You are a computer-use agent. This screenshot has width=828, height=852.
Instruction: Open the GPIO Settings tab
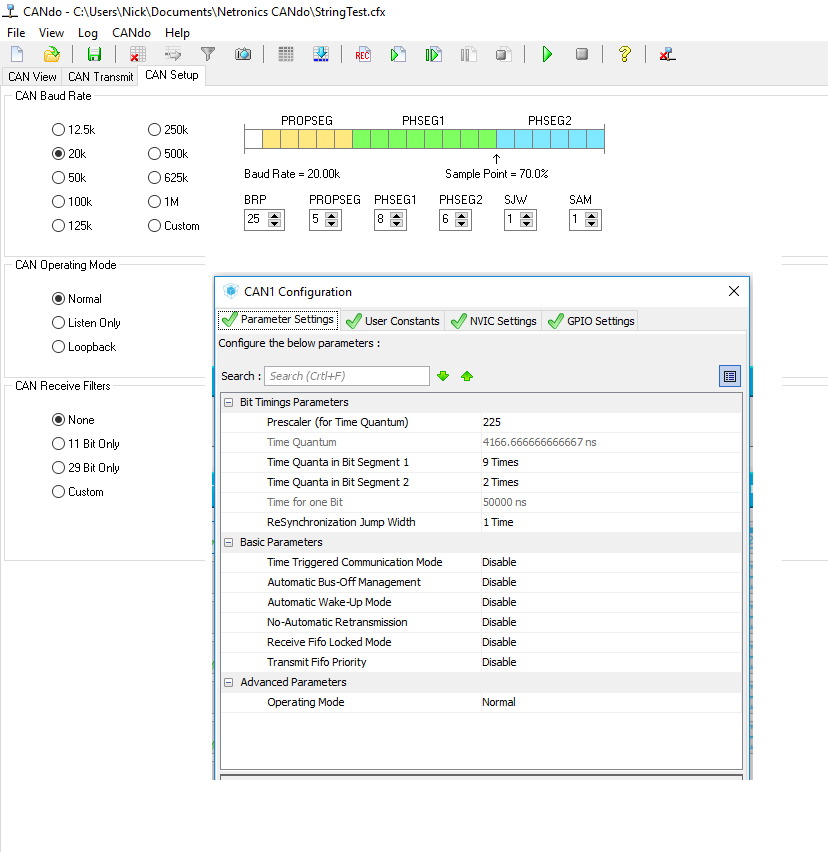tap(591, 321)
